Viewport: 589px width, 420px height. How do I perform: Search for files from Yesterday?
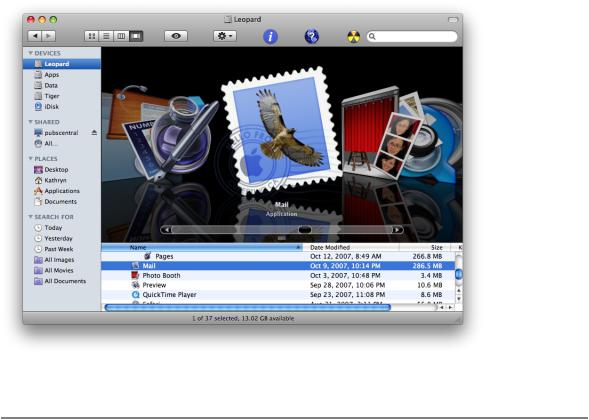tap(62, 239)
